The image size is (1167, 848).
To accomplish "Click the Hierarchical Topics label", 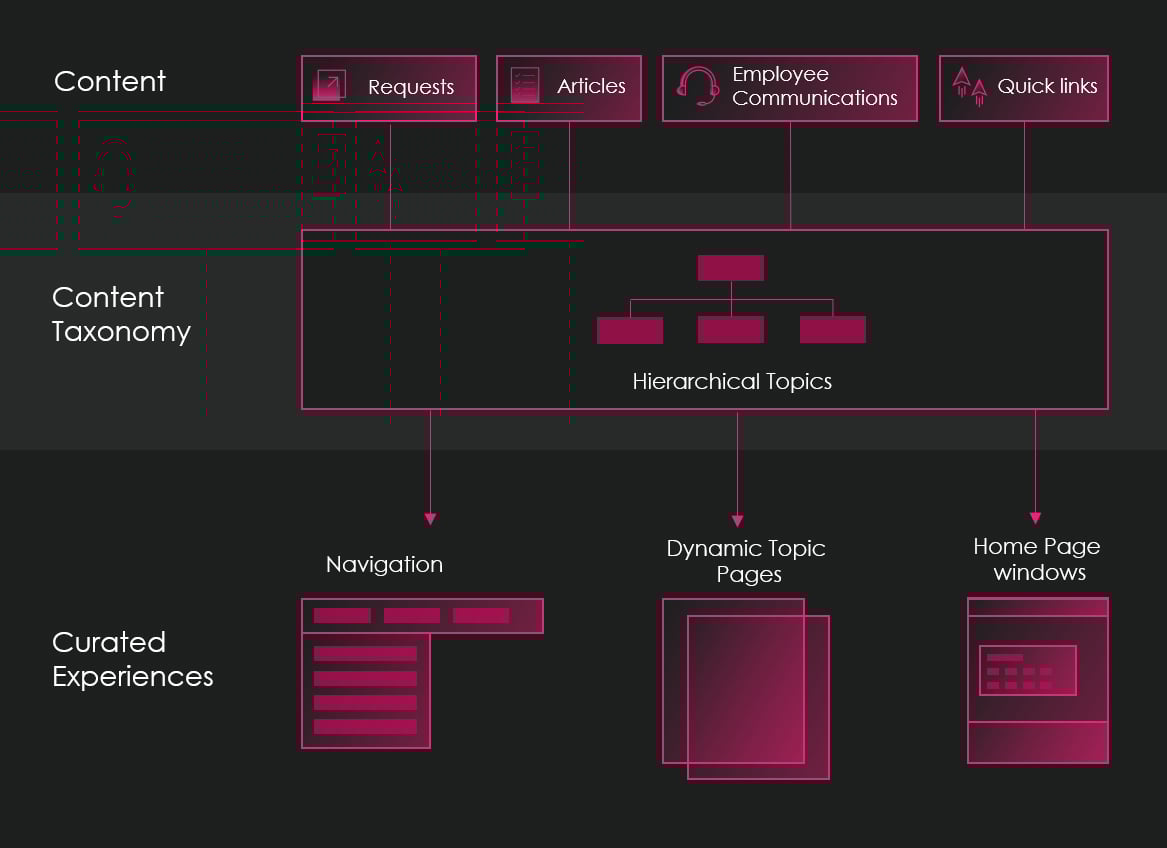I will click(732, 381).
